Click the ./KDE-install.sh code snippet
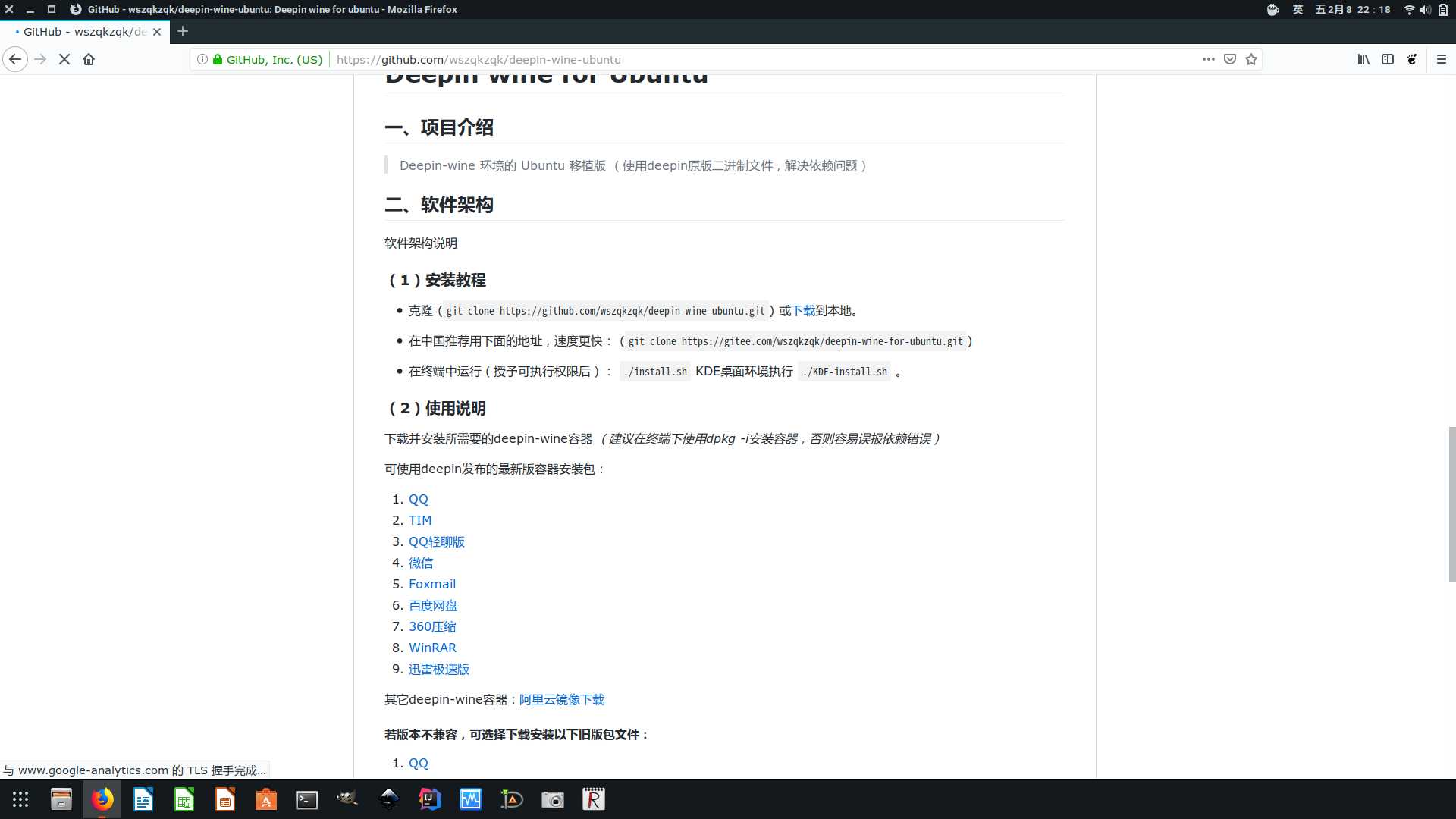 click(x=845, y=372)
